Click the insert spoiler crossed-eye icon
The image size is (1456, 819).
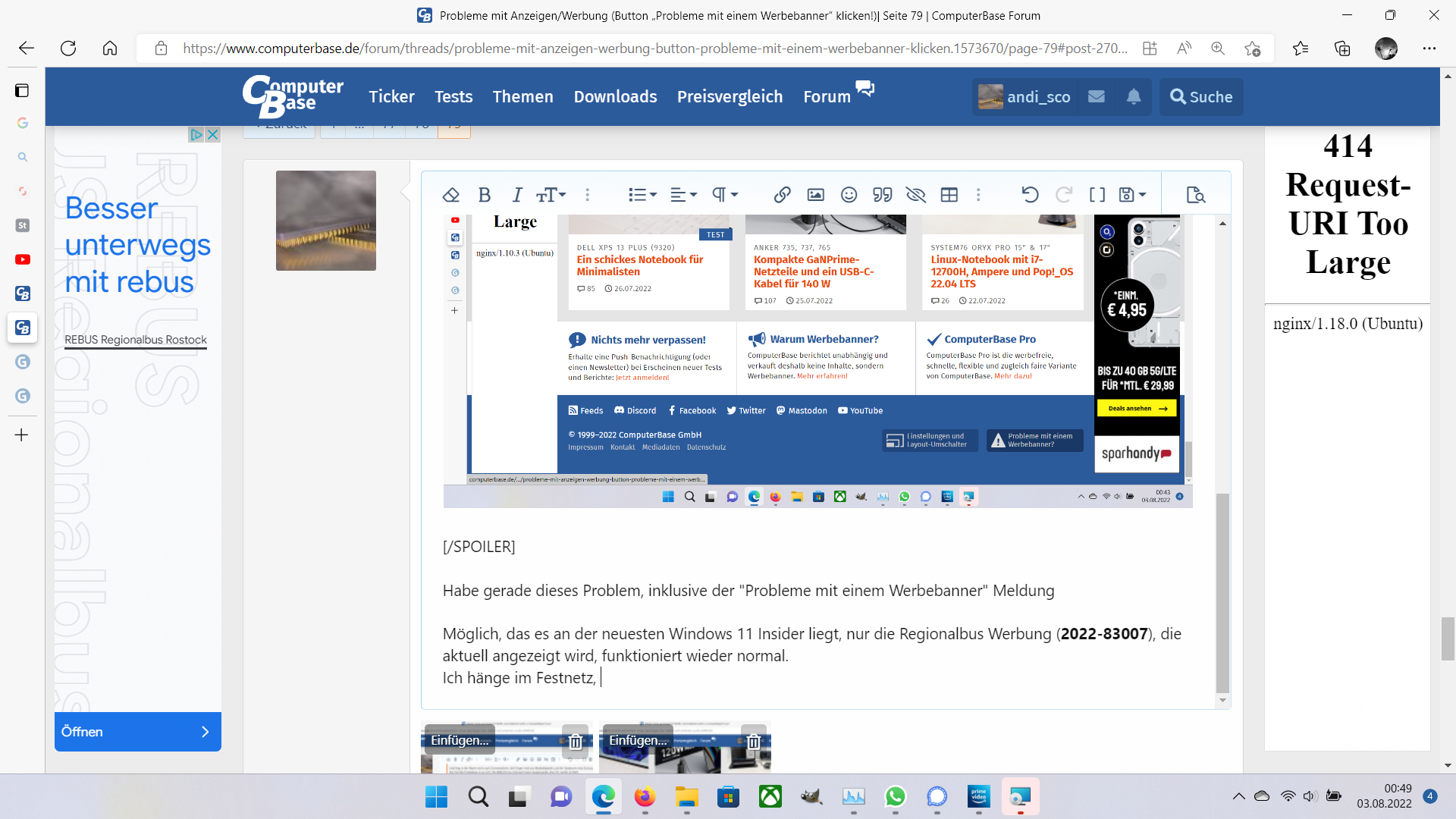pyautogui.click(x=916, y=195)
